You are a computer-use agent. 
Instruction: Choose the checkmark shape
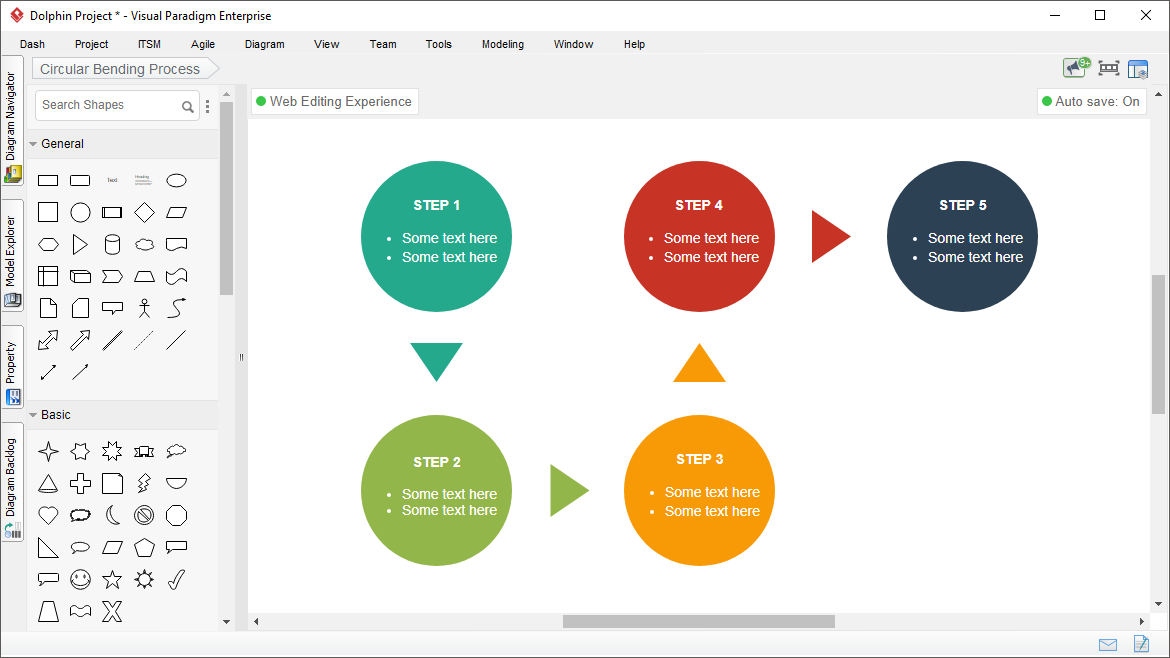pyautogui.click(x=176, y=580)
